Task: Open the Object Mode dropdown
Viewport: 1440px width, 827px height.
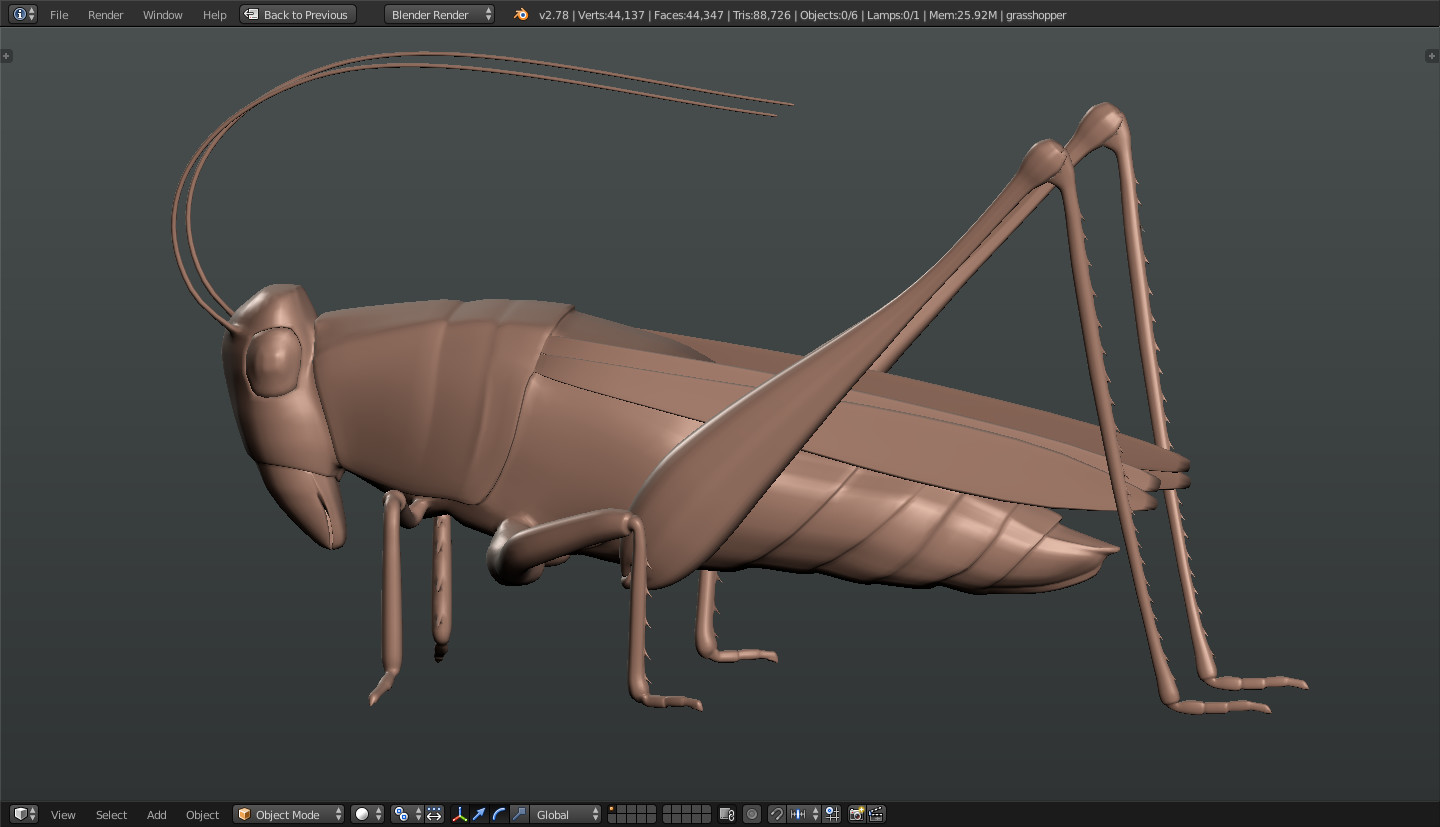Action: tap(289, 814)
